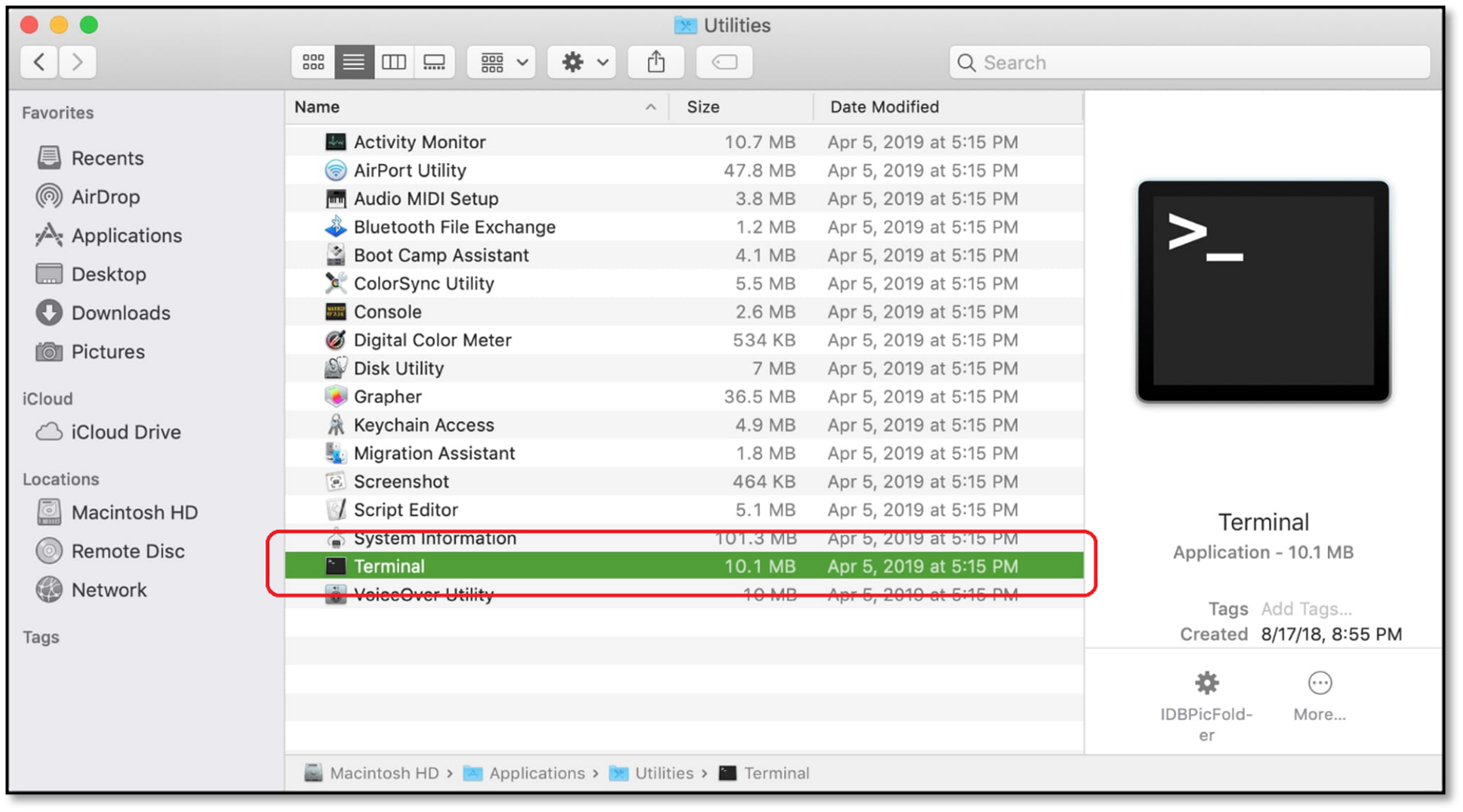Click Macintosh HD in the path bar
This screenshot has width=1463, height=812.
[x=372, y=773]
